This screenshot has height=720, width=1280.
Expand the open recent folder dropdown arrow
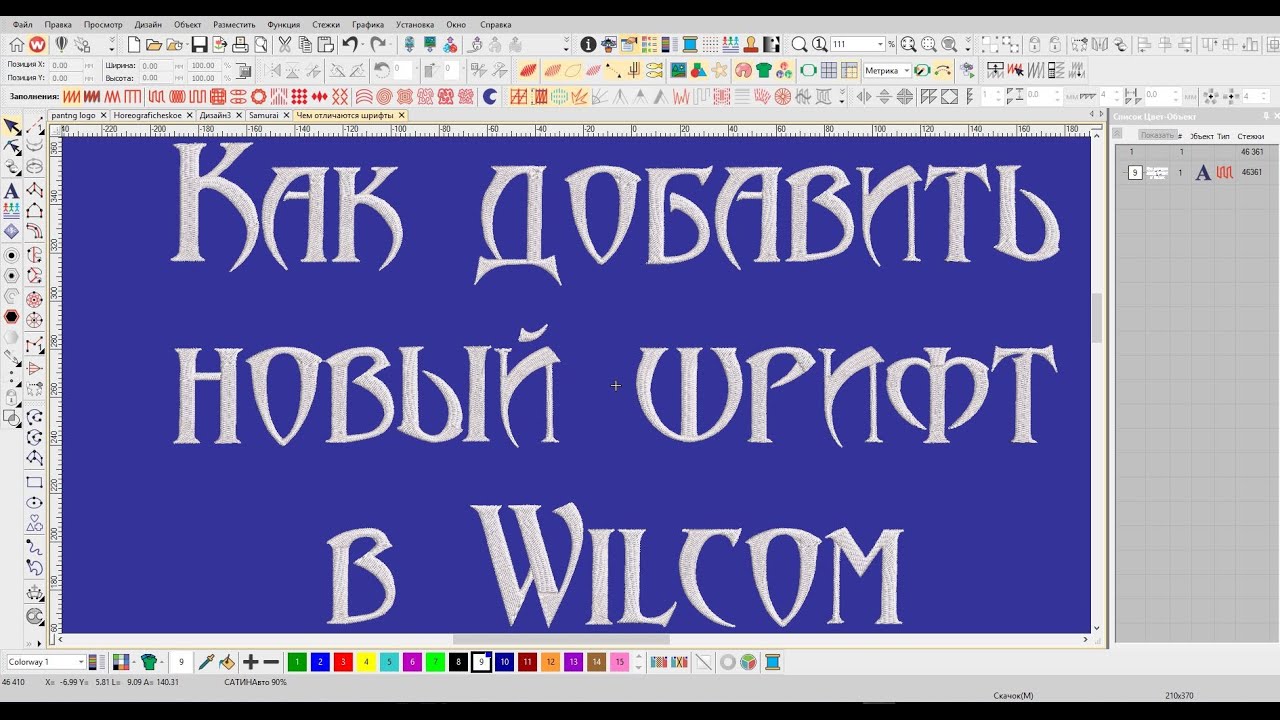tap(186, 44)
